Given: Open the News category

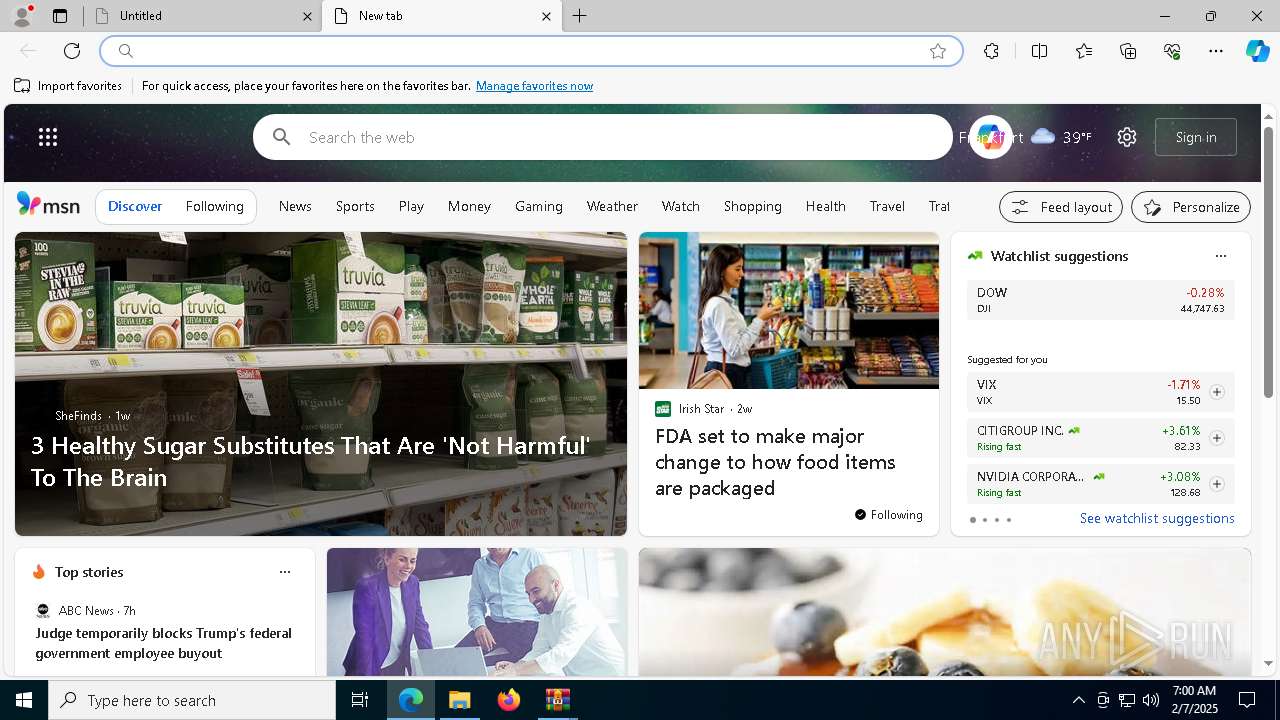Looking at the screenshot, I should pyautogui.click(x=295, y=206).
